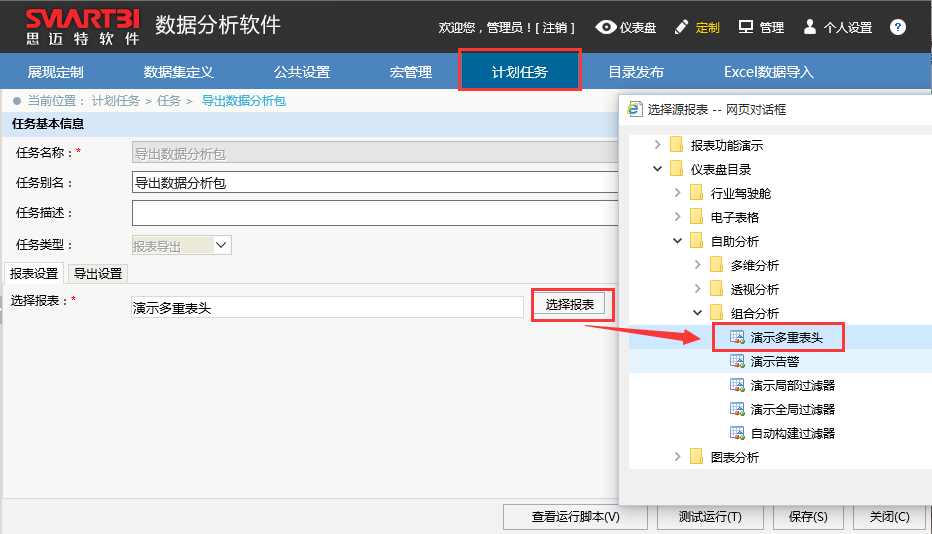Open the 展现定制 menu tab
932x534 pixels.
(55, 72)
